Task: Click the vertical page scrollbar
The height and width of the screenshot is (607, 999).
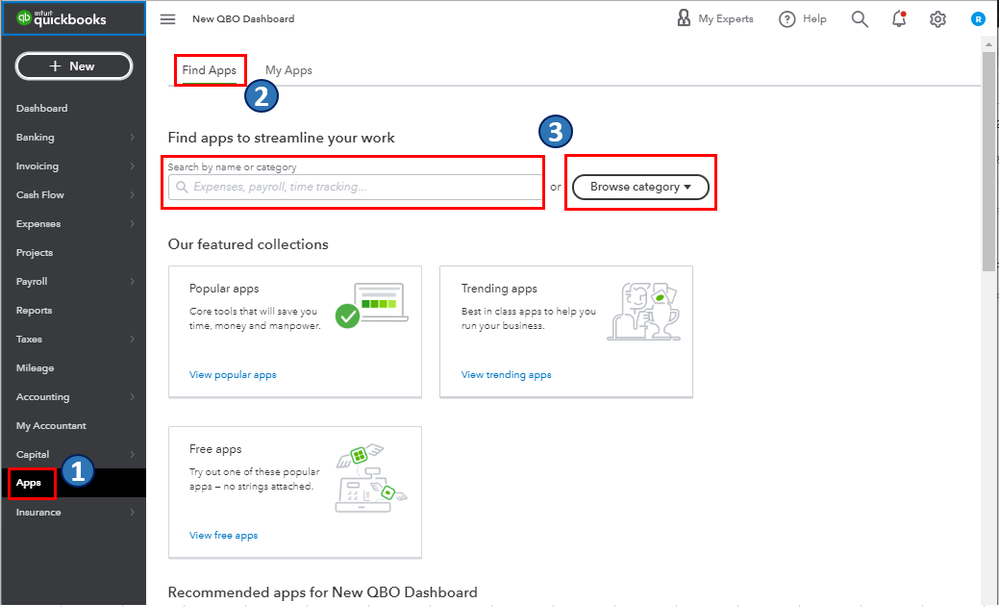Action: tap(989, 160)
